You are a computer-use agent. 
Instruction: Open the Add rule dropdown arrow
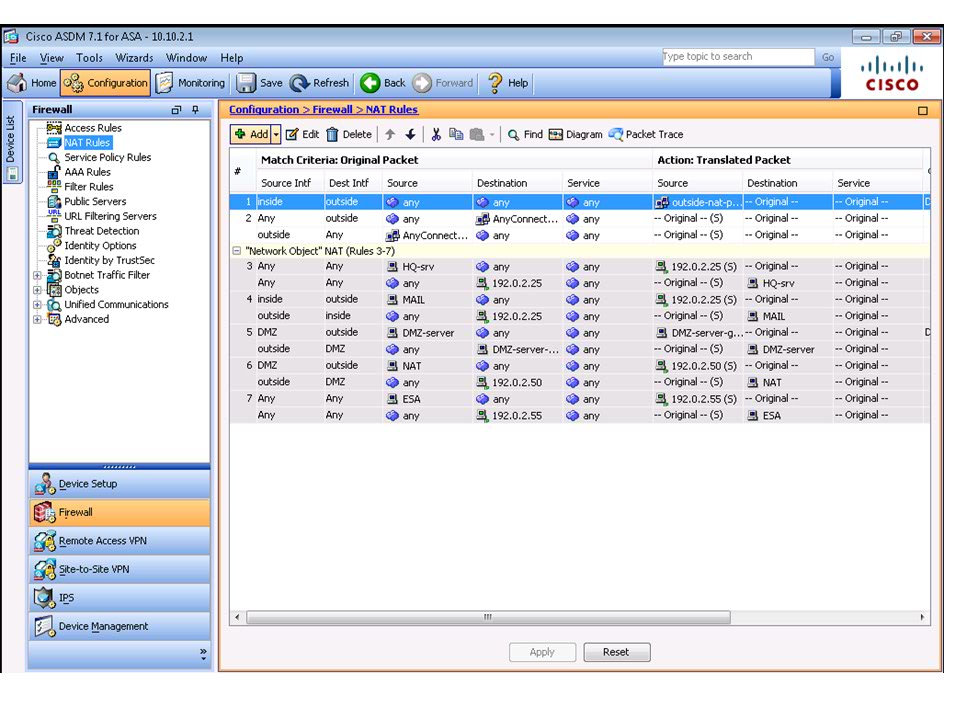(x=274, y=134)
